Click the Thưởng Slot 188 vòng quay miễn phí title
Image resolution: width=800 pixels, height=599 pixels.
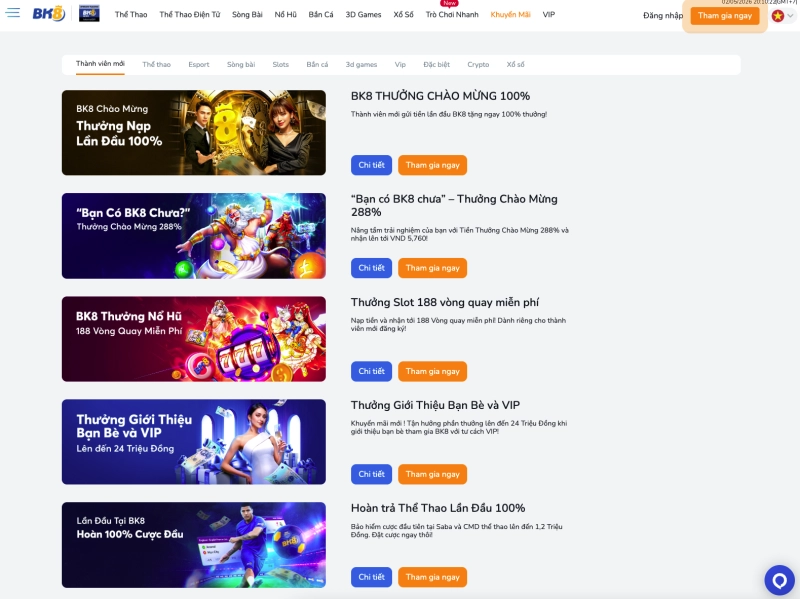tap(445, 302)
